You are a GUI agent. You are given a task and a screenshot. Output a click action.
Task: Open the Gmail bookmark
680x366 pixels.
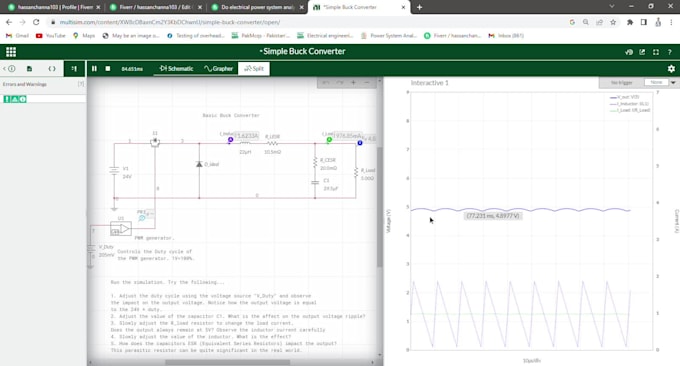coord(17,36)
